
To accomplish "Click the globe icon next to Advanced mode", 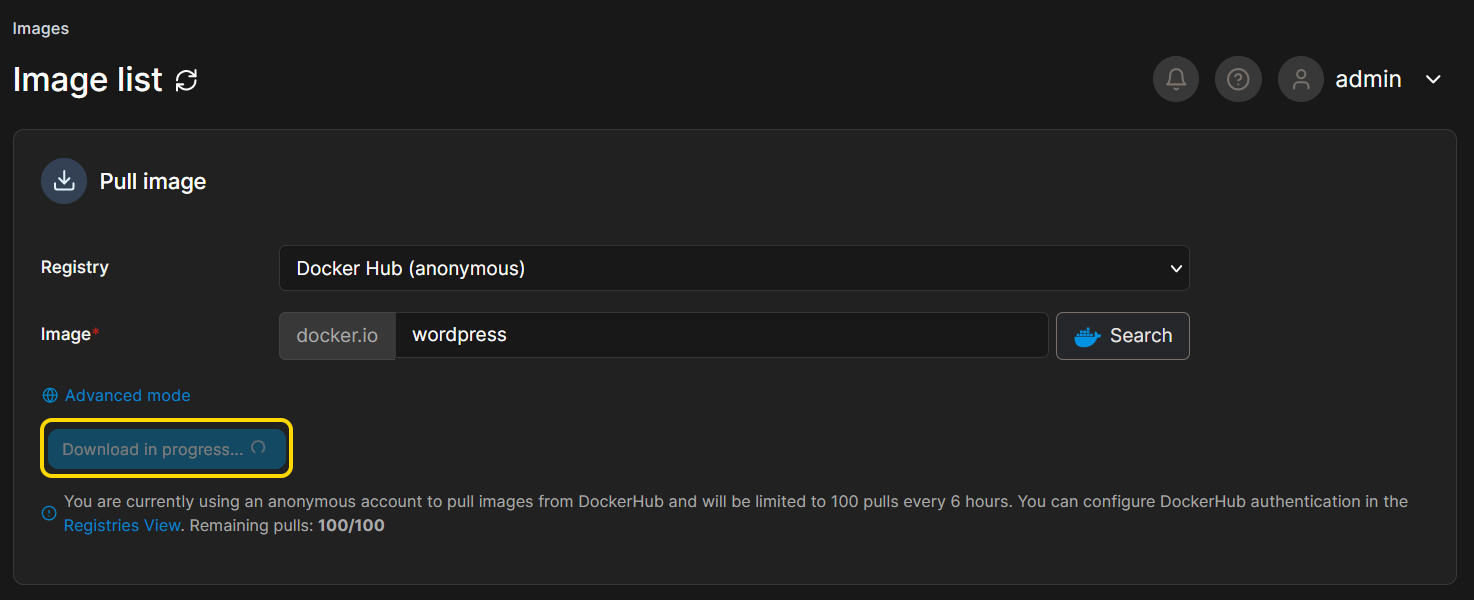I will click(50, 396).
